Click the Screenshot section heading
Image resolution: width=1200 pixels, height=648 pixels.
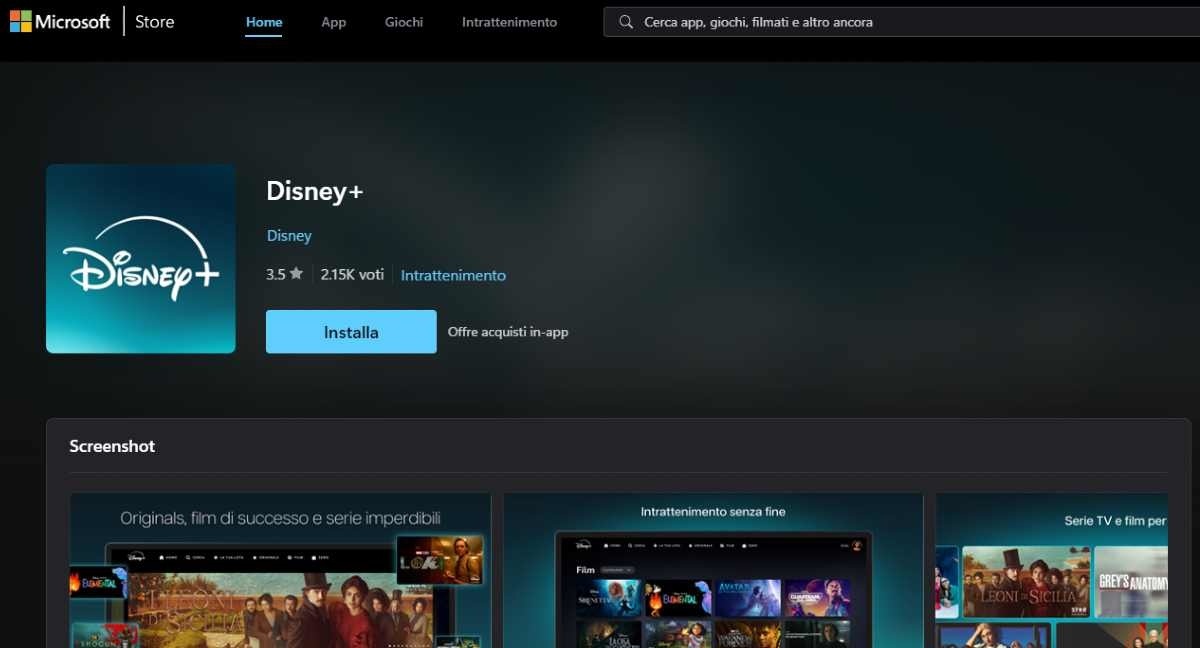tap(112, 446)
